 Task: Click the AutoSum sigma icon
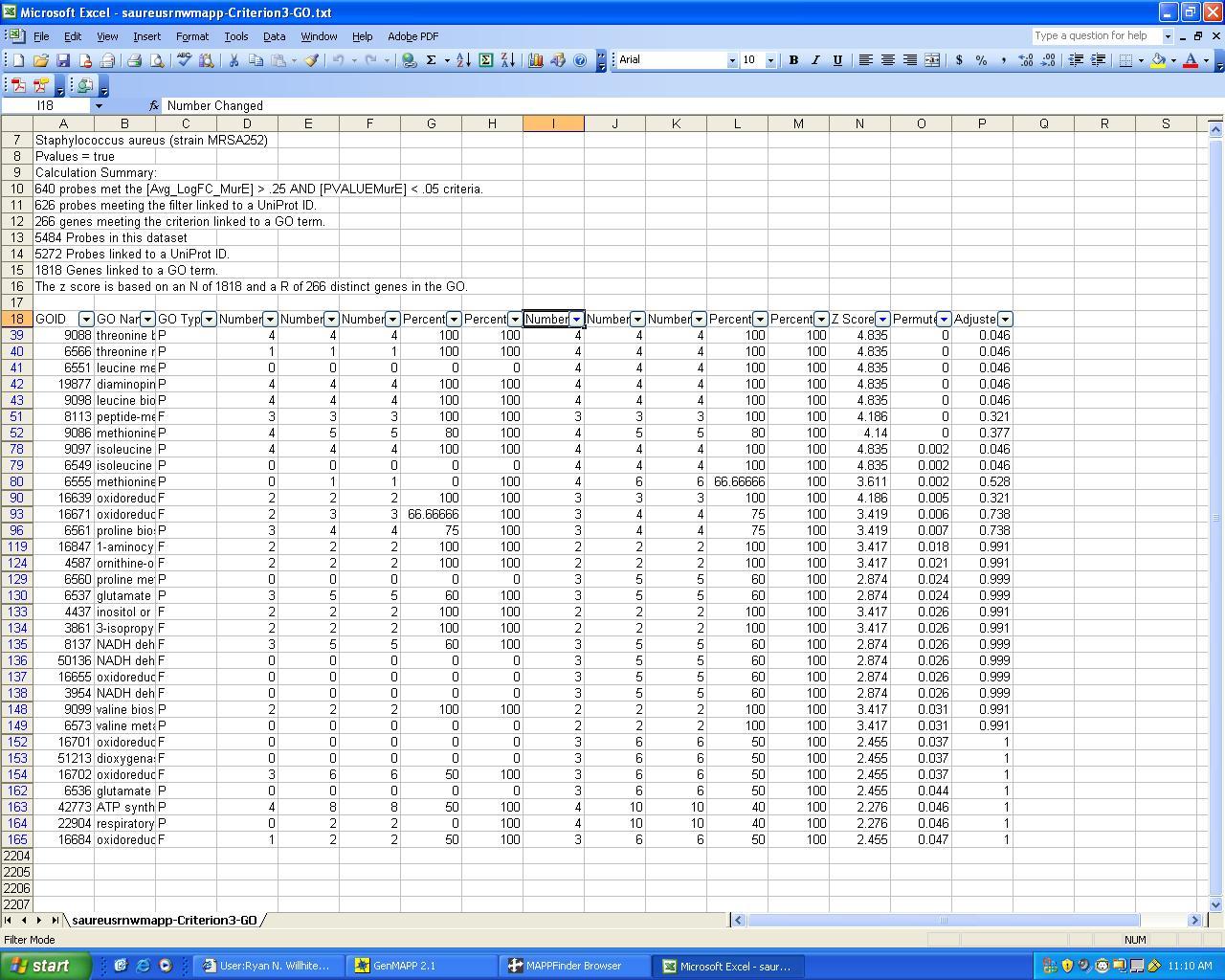point(432,60)
